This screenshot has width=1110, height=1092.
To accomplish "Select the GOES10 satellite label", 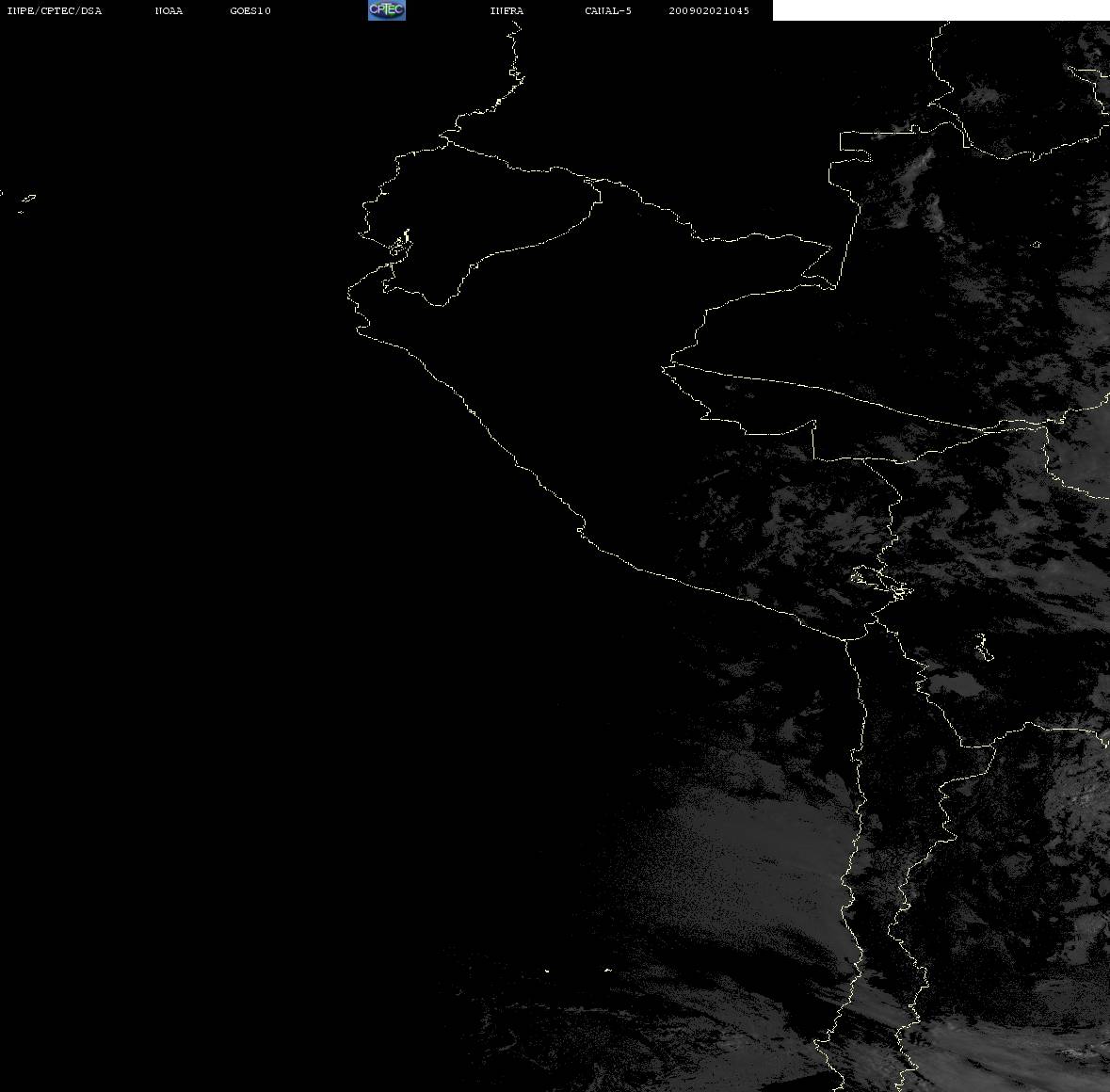I will [x=250, y=10].
